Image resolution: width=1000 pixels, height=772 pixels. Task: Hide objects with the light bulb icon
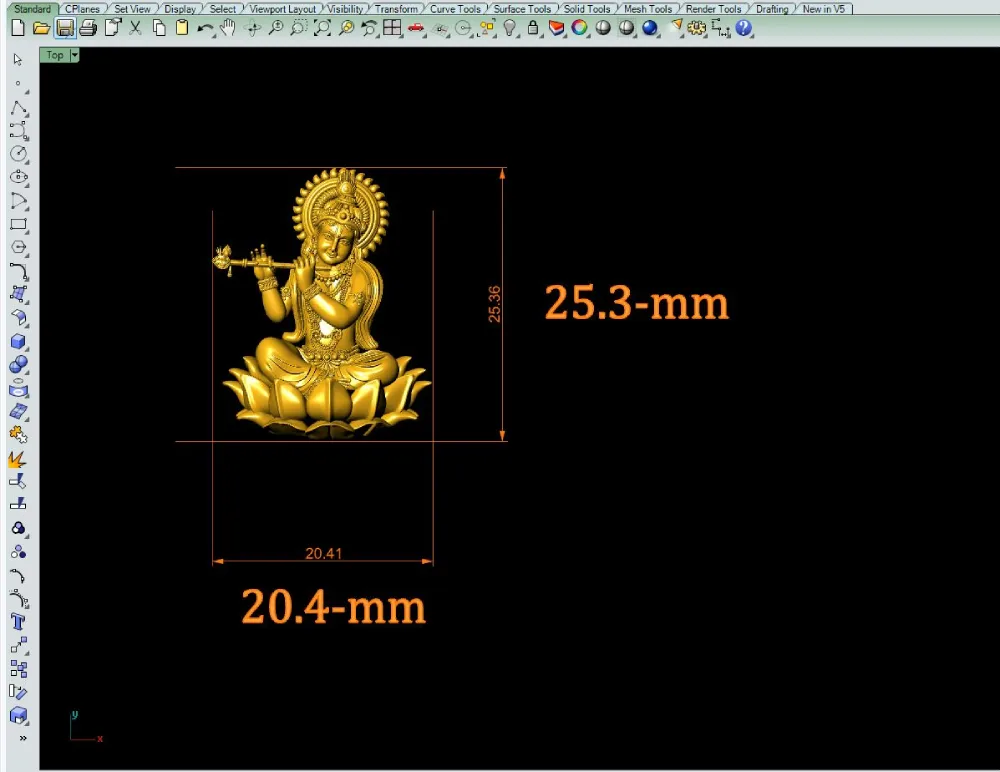tap(510, 28)
